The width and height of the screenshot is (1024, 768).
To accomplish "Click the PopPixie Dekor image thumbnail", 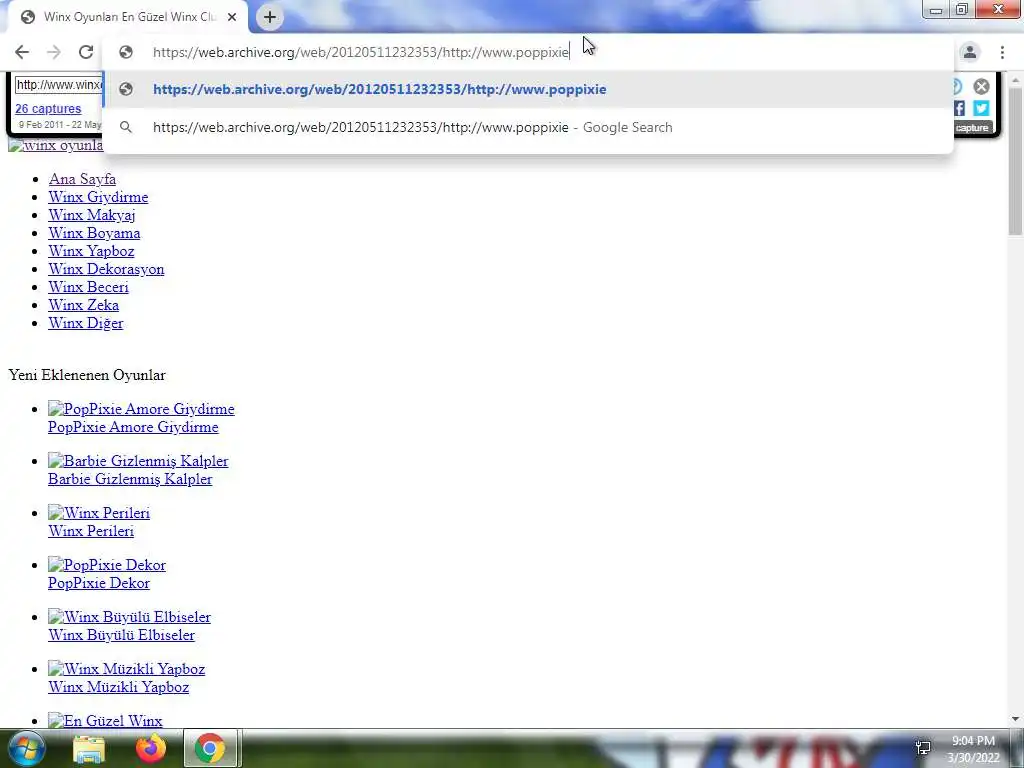I will click(x=107, y=565).
